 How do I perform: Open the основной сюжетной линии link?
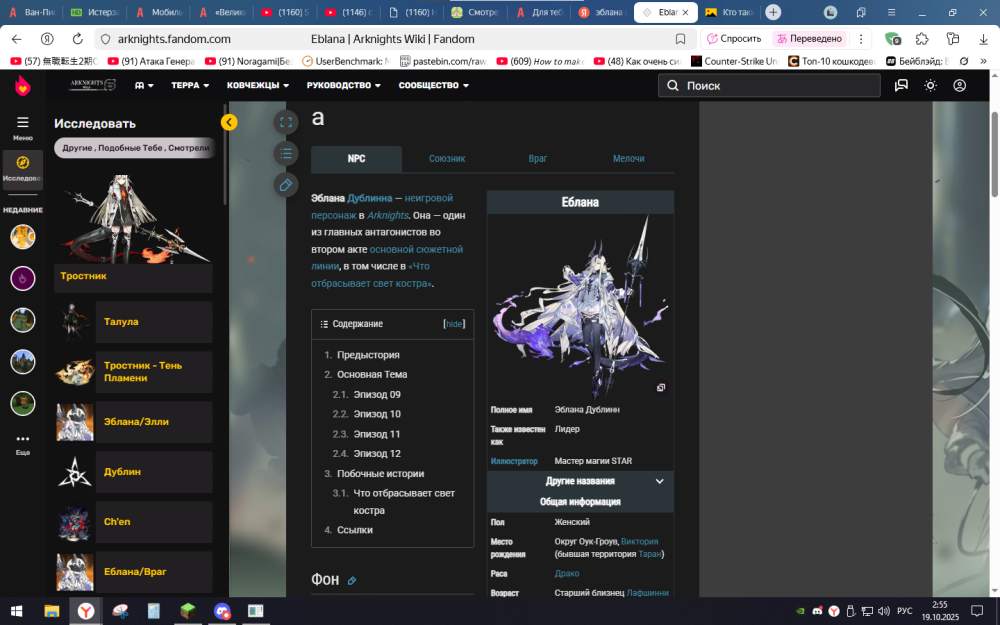click(387, 258)
